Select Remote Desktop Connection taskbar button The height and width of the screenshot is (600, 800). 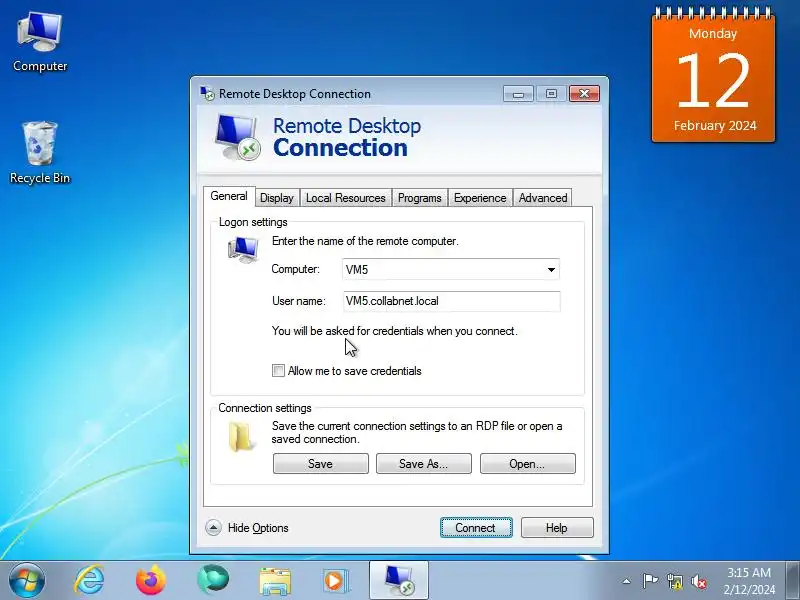pos(399,581)
